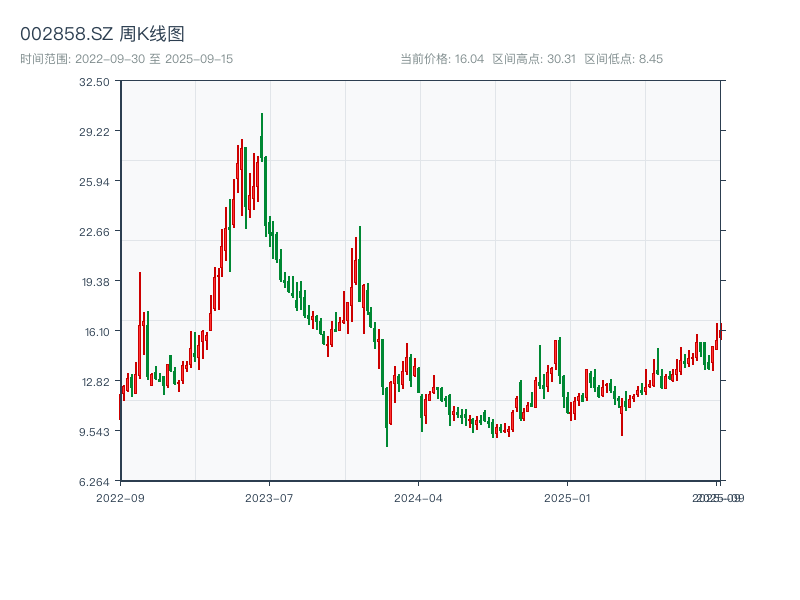Click the 区间低点: 8.45 label
The image size is (800, 600).
[623, 59]
